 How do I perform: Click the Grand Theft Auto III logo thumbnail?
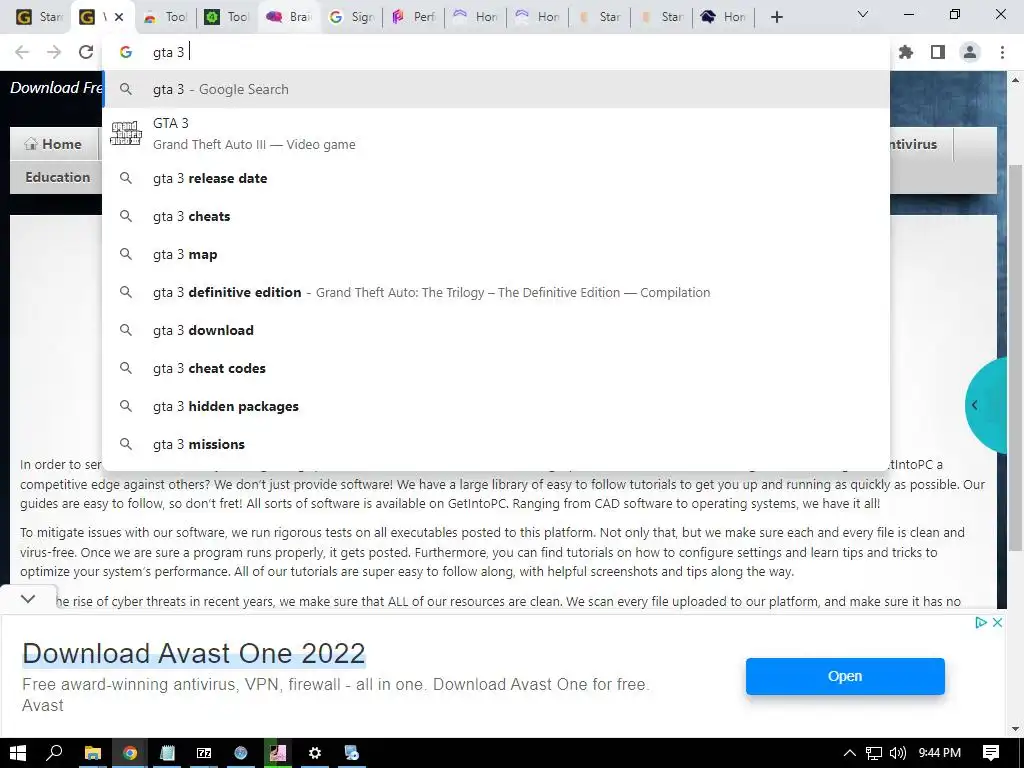[125, 133]
